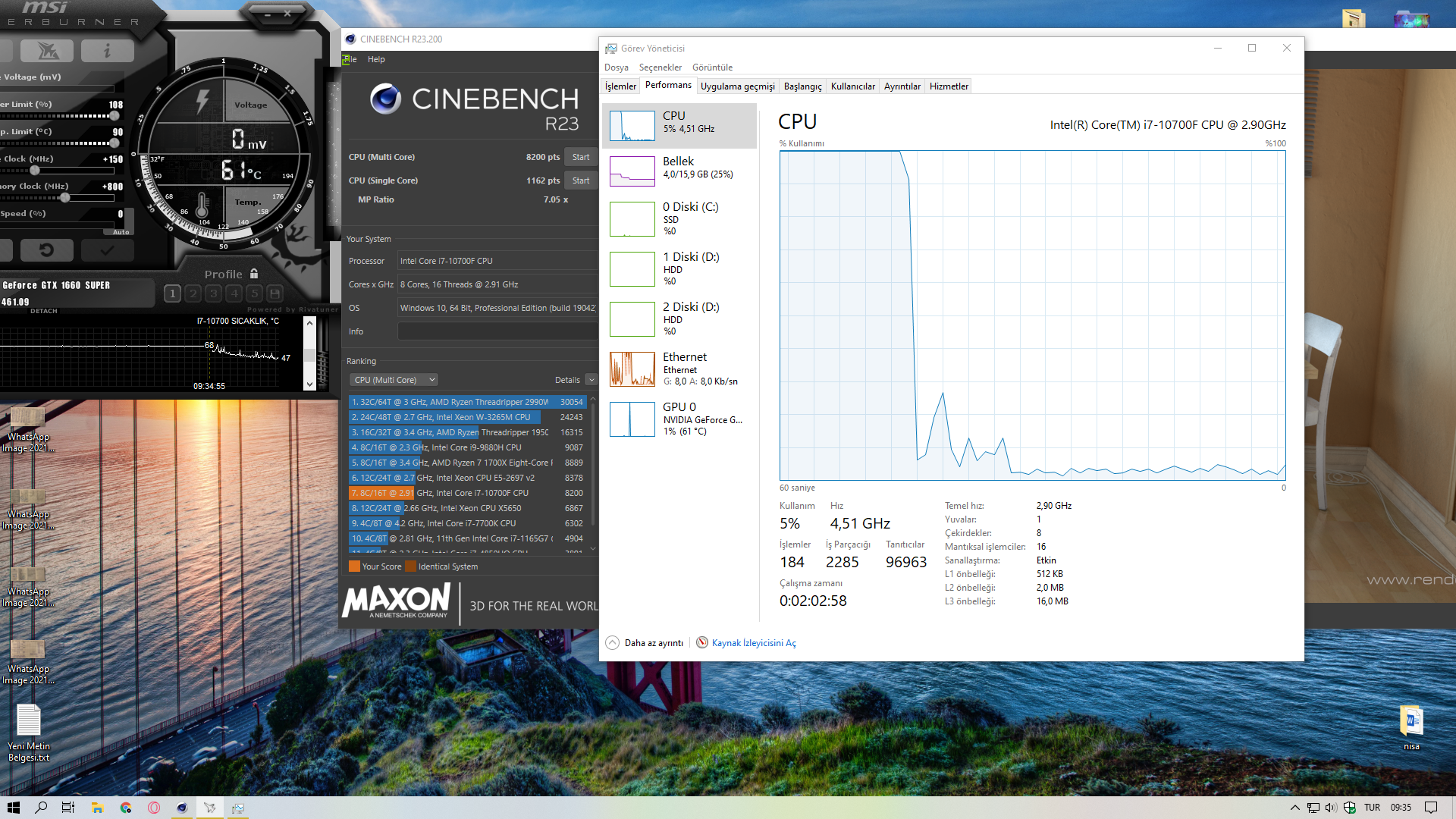1456x819 pixels.
Task: Open the nisa Word document on desktop
Action: [1411, 727]
